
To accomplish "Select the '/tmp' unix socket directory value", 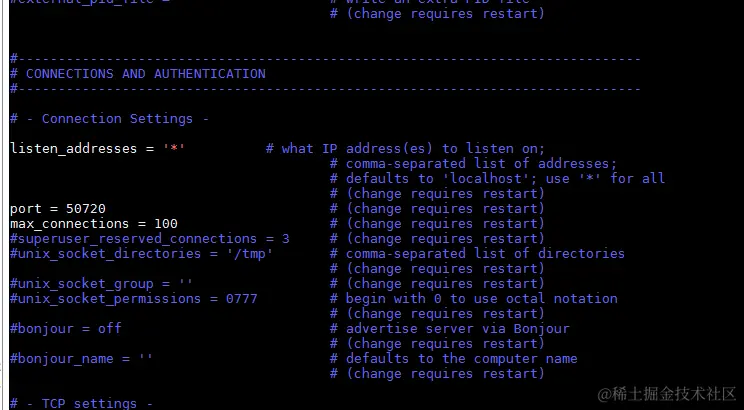I will coord(265,254).
